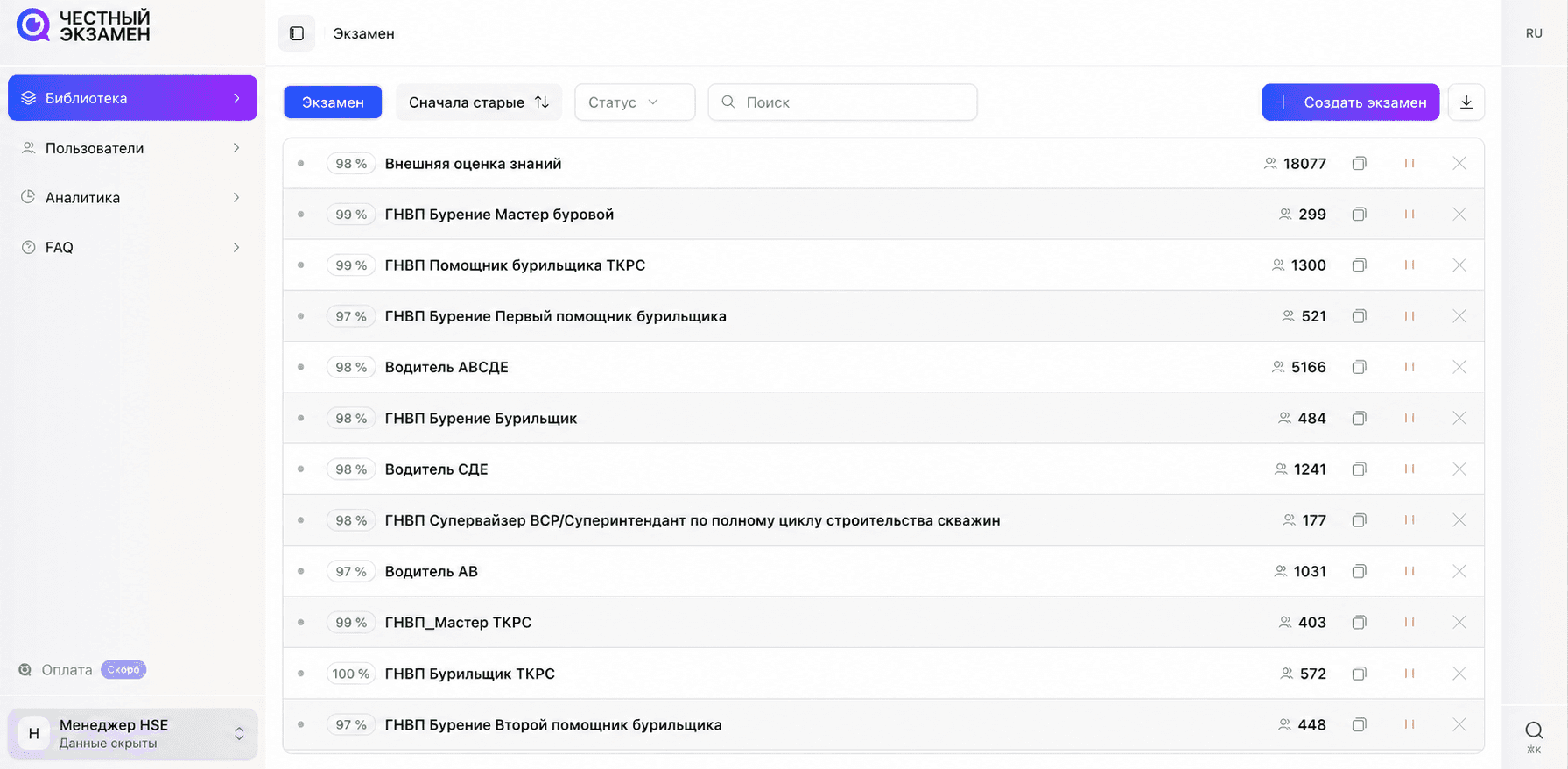Open search with the magnifier icon at the bottom right
The width and height of the screenshot is (1568, 769).
(x=1534, y=730)
